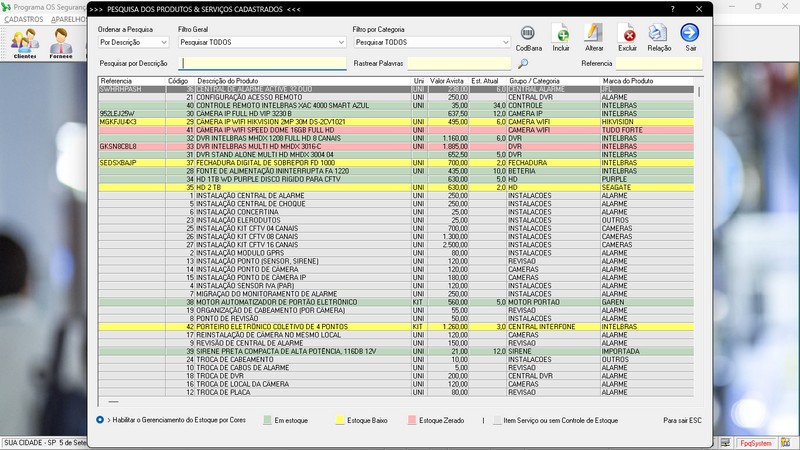The height and width of the screenshot is (450, 800).
Task: Select row MIGRAÇÃO DO MONITORAMENTO DE ALARME
Action: click(396, 294)
